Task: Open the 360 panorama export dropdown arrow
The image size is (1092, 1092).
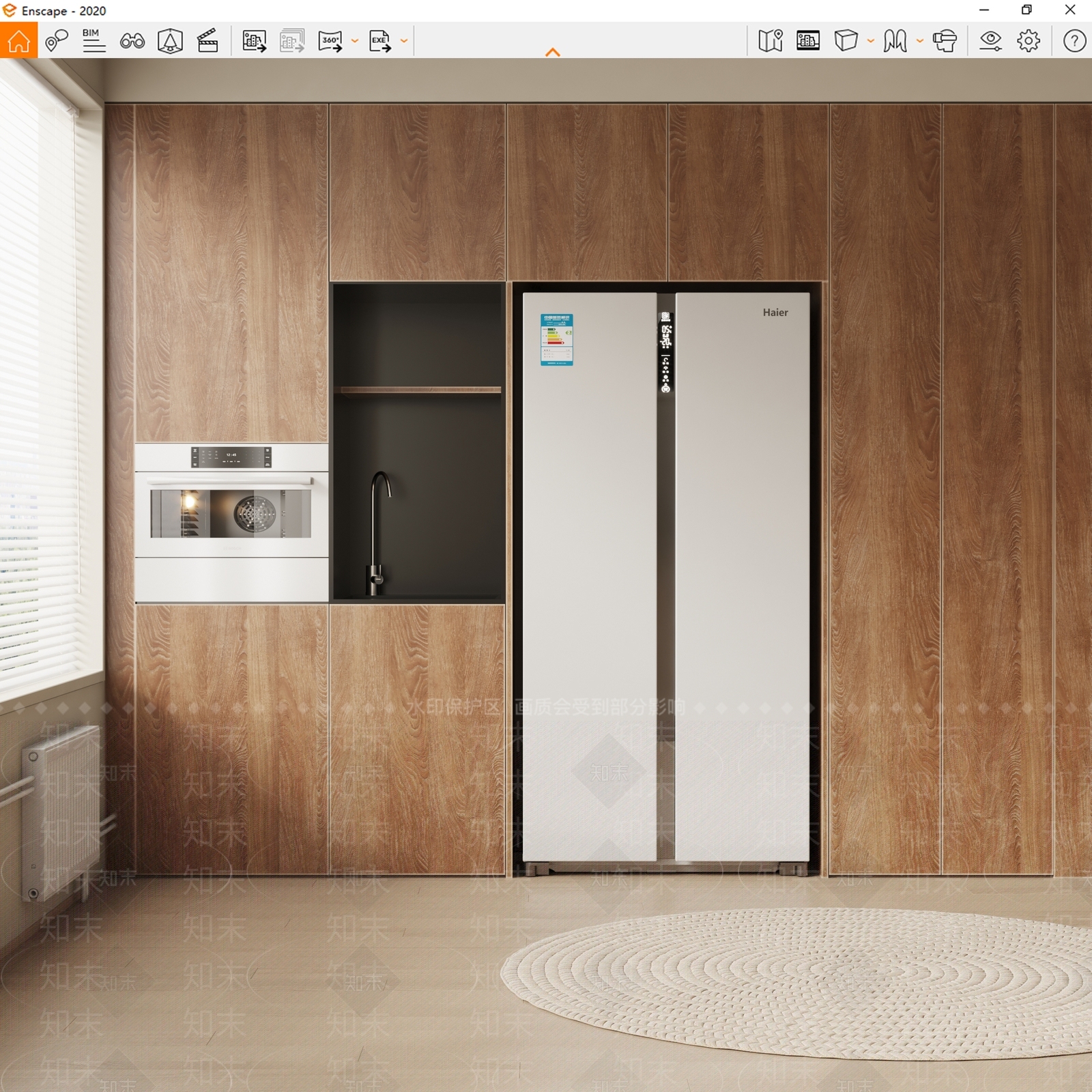Action: [354, 41]
